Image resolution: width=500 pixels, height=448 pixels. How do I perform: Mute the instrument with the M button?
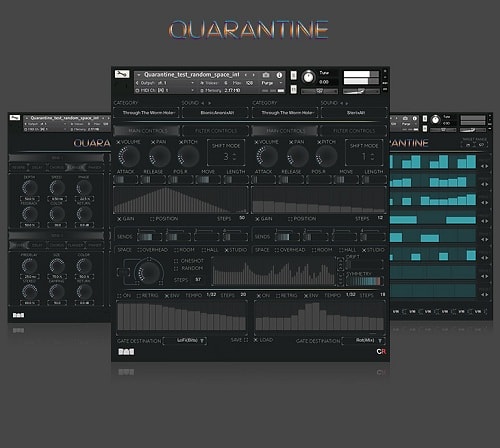click(x=293, y=89)
